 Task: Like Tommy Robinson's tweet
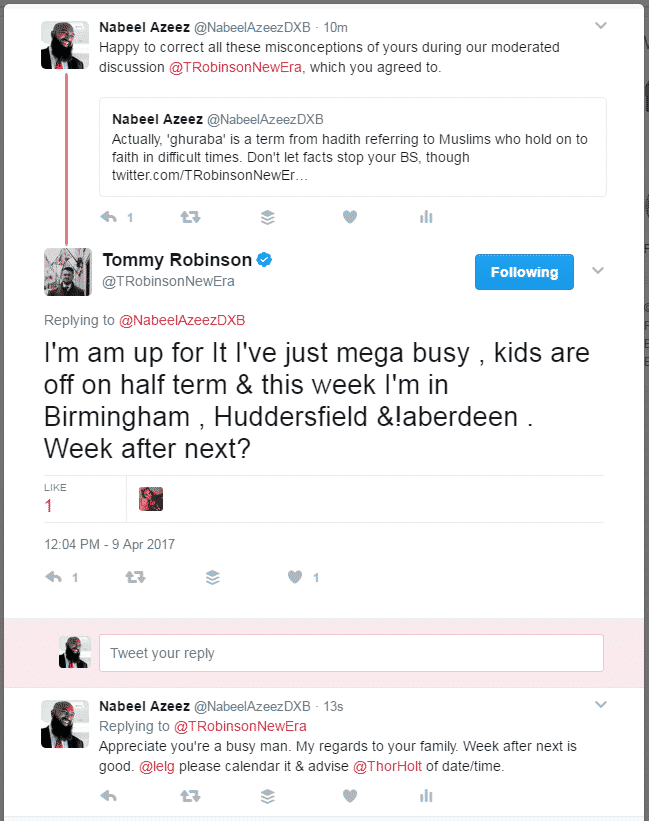pos(295,577)
